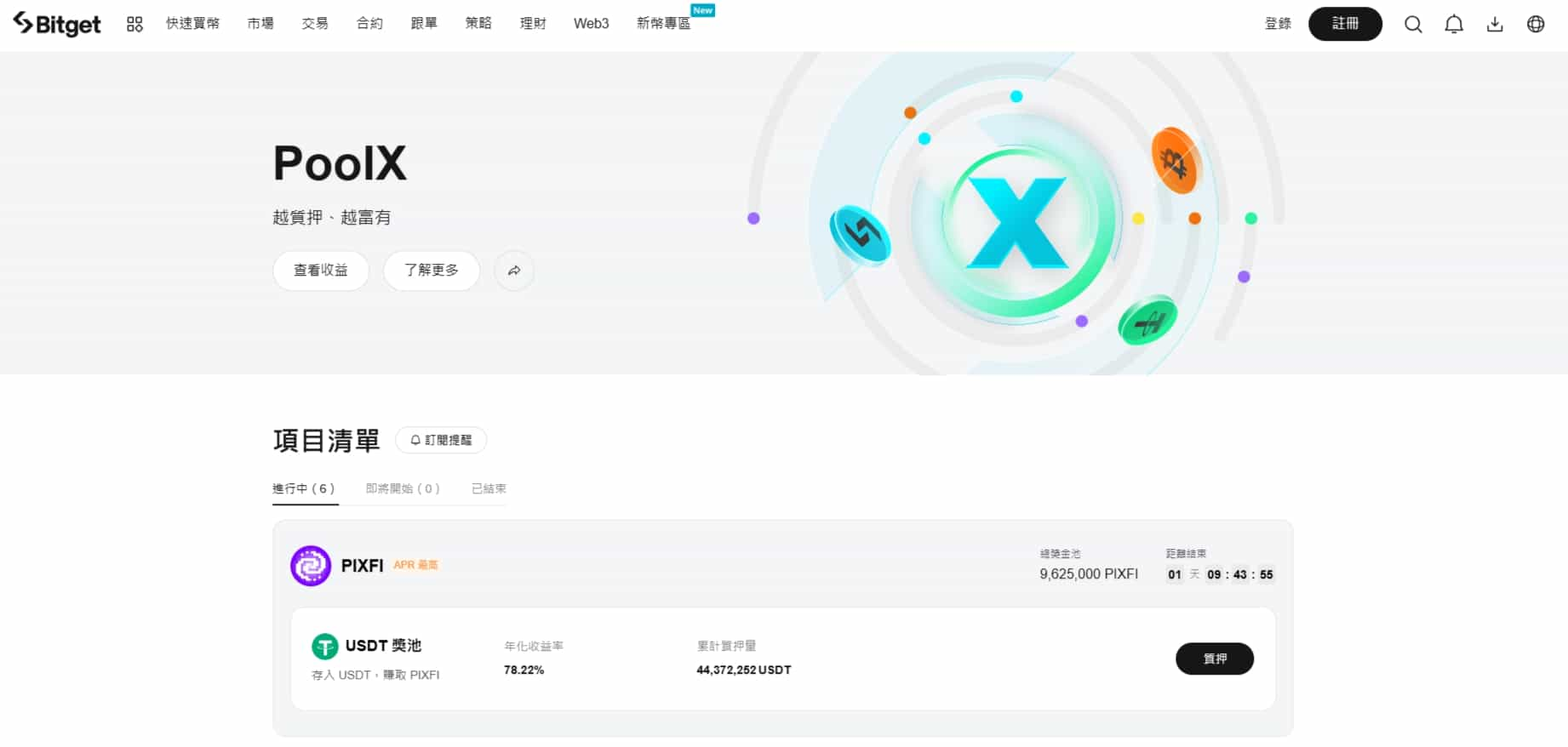Screen dimensions: 1568x747
Task: Open the apps grid menu icon
Action: pos(134,25)
